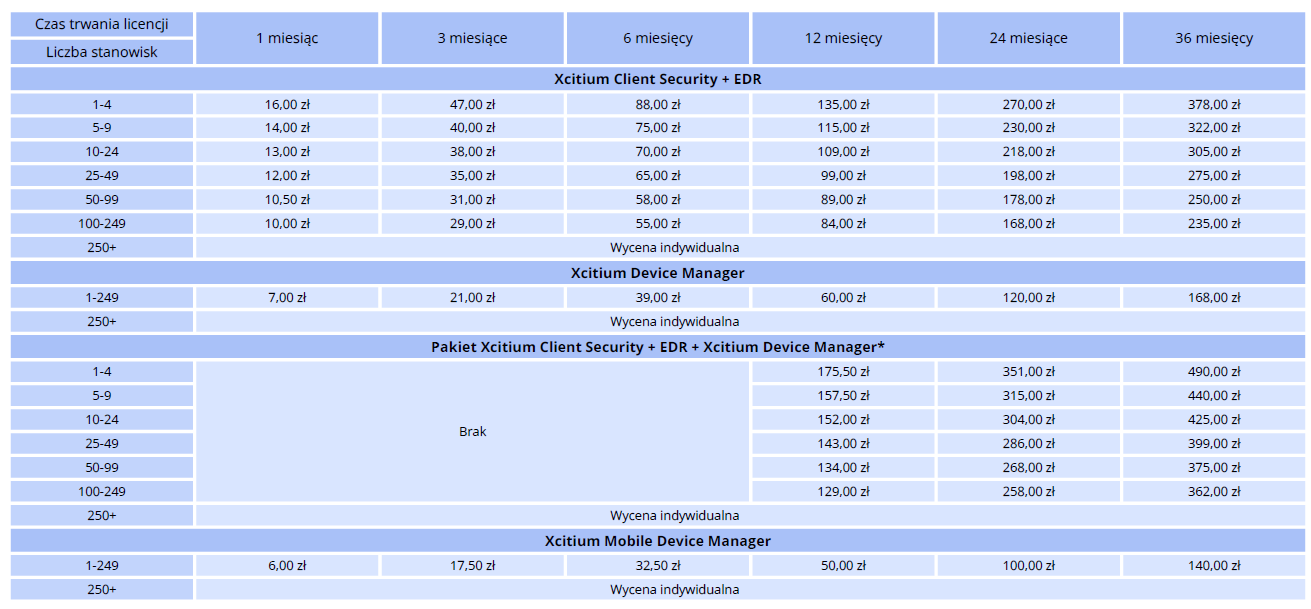Click the 362,00 zł price cell
The image size is (1311, 609).
point(1214,492)
